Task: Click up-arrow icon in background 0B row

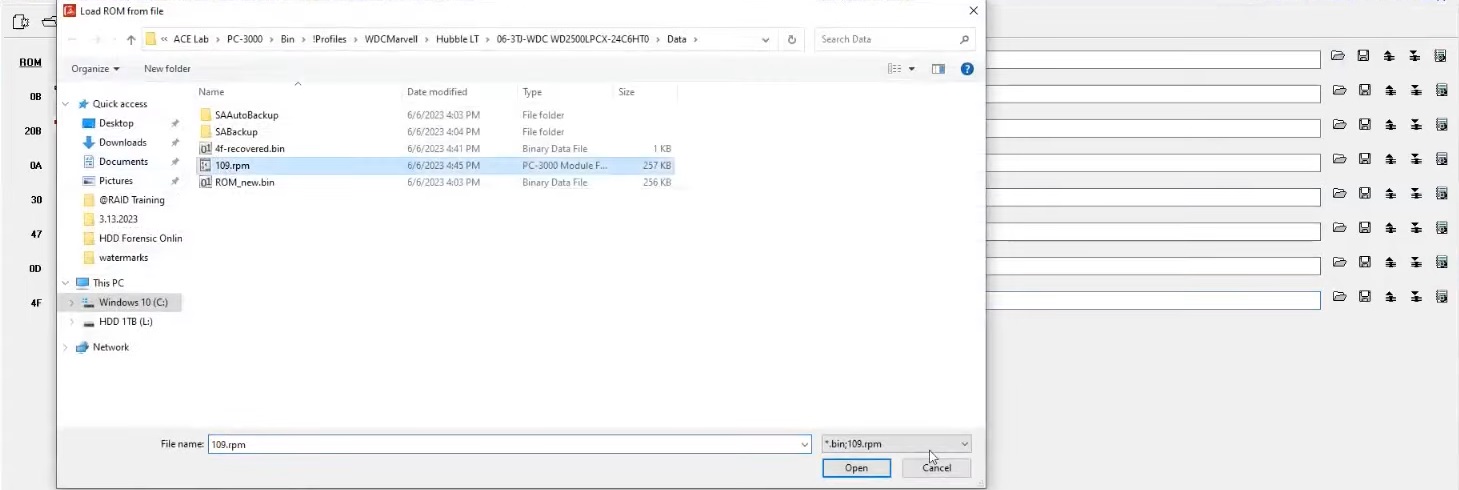Action: pos(1390,91)
